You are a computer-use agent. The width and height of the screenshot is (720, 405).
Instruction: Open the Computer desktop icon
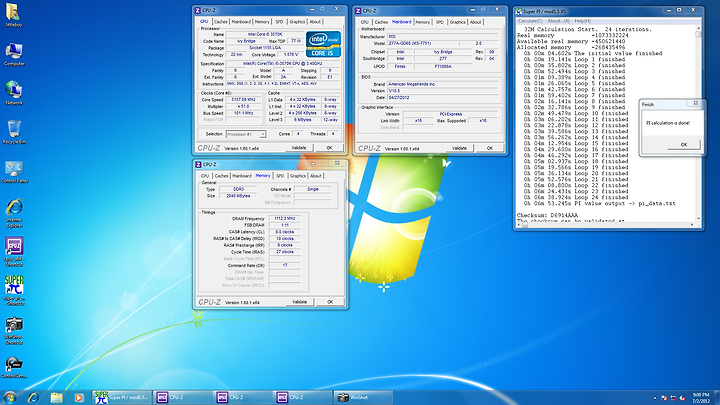pyautogui.click(x=14, y=54)
